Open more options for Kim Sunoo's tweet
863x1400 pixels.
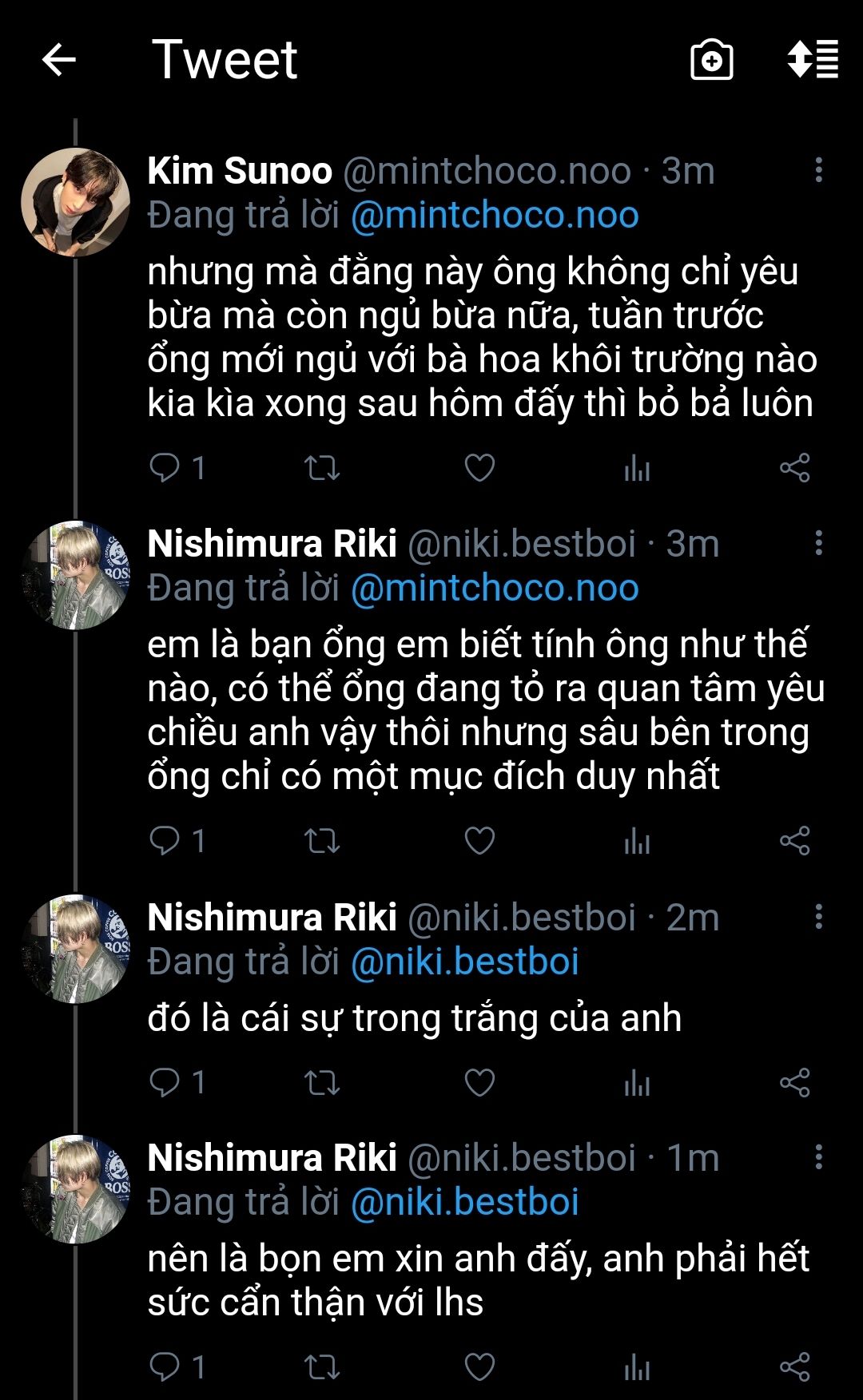pyautogui.click(x=818, y=170)
